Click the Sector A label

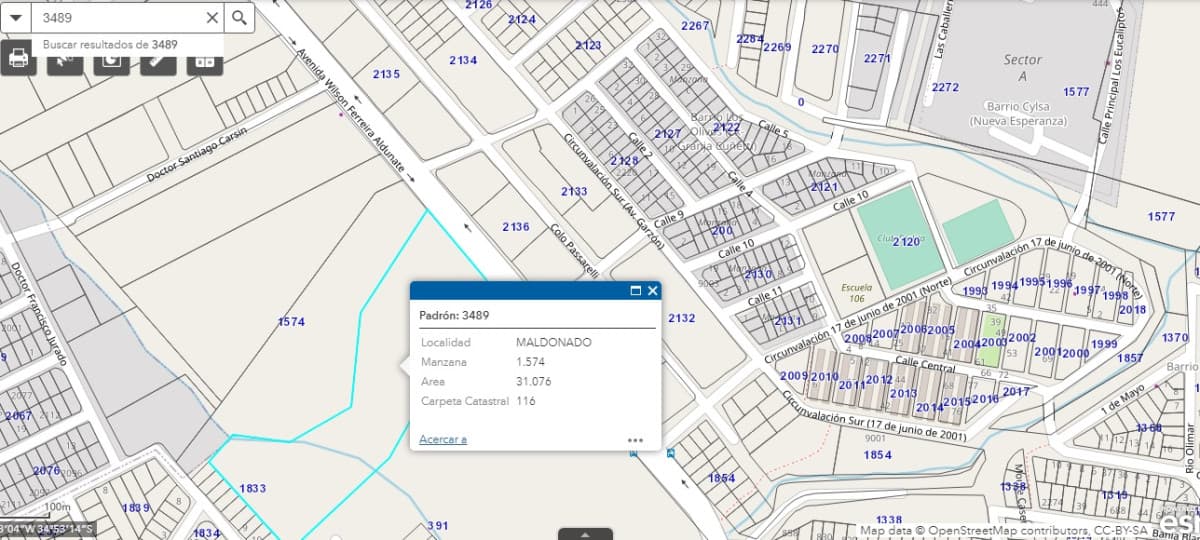(x=1022, y=68)
